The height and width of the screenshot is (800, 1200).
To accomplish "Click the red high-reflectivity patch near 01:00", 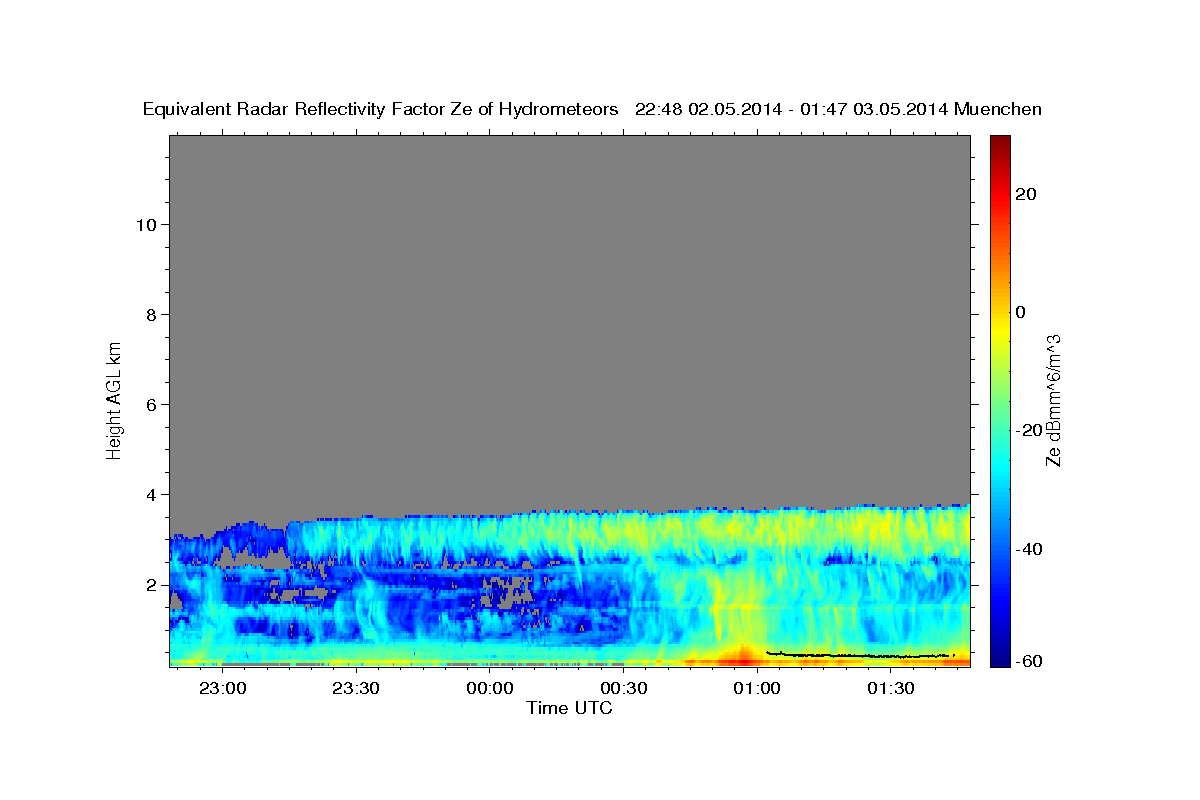I will [x=742, y=657].
